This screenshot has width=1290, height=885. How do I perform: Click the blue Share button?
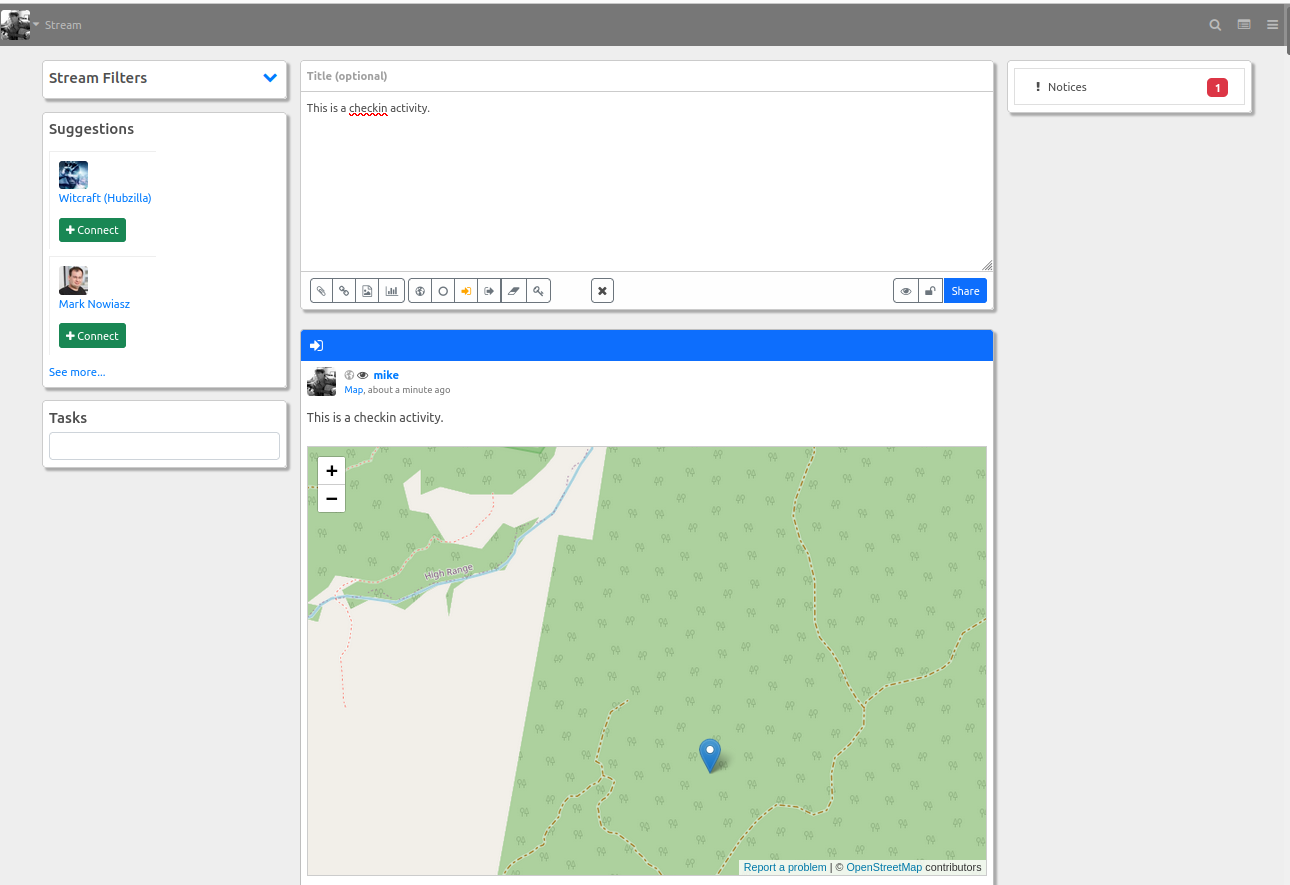click(965, 291)
